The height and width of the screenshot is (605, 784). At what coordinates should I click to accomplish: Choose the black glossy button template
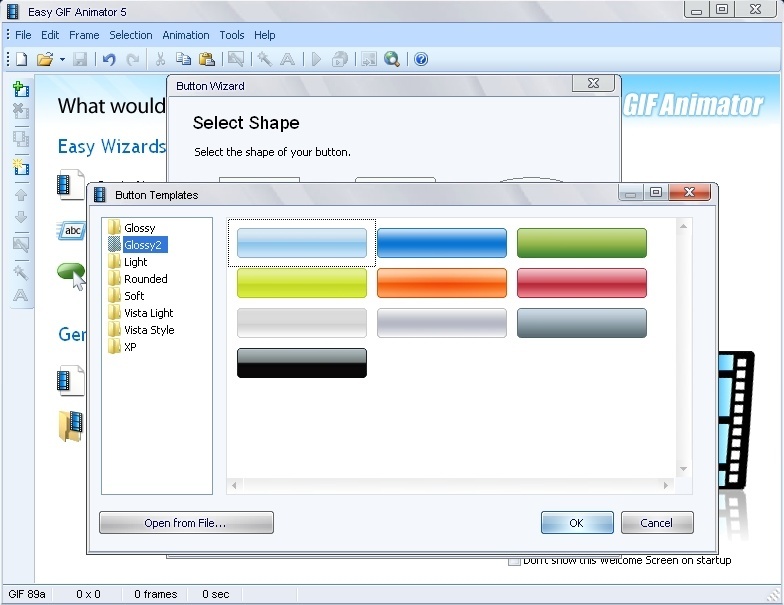[x=302, y=363]
